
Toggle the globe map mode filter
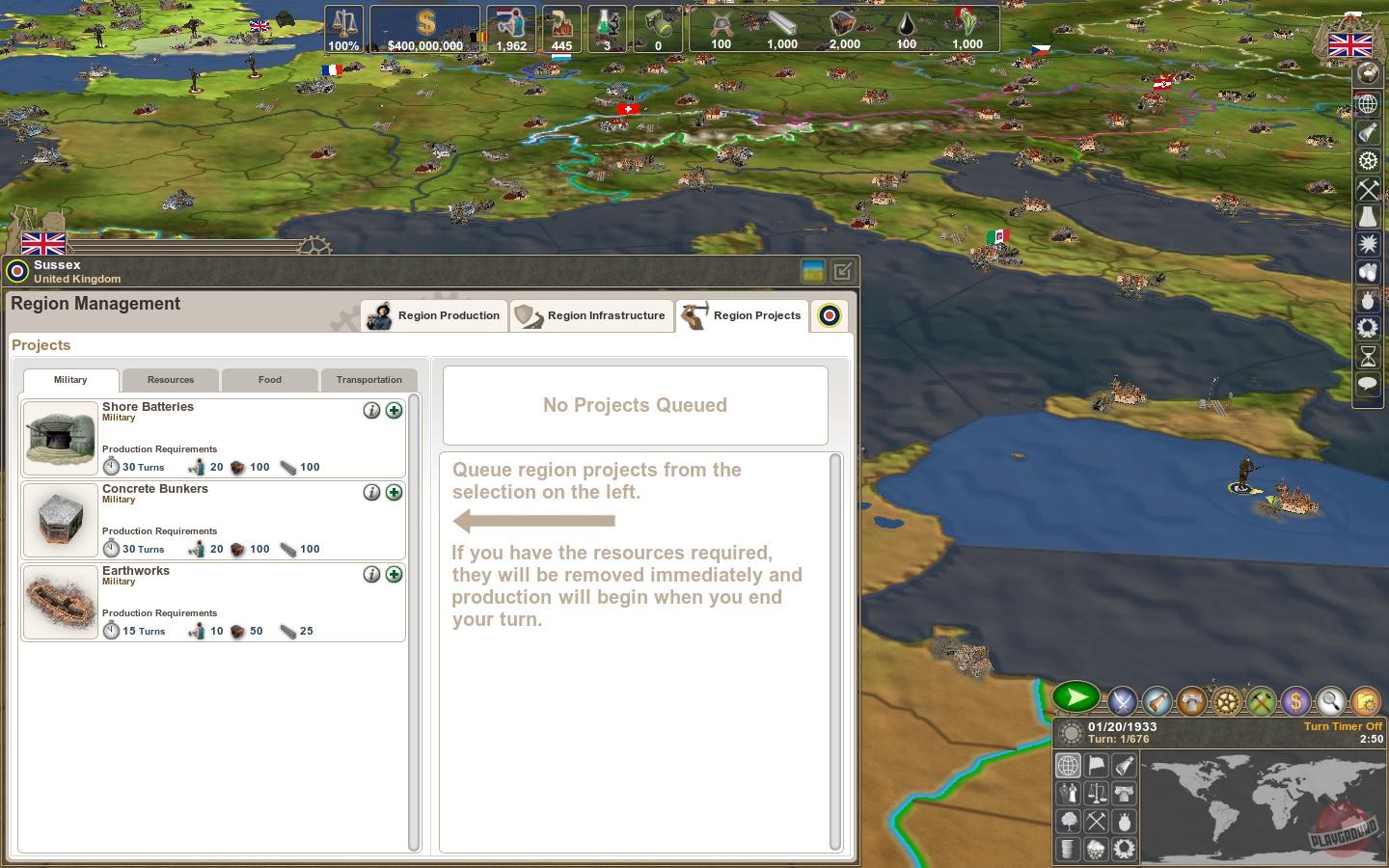click(x=1068, y=766)
